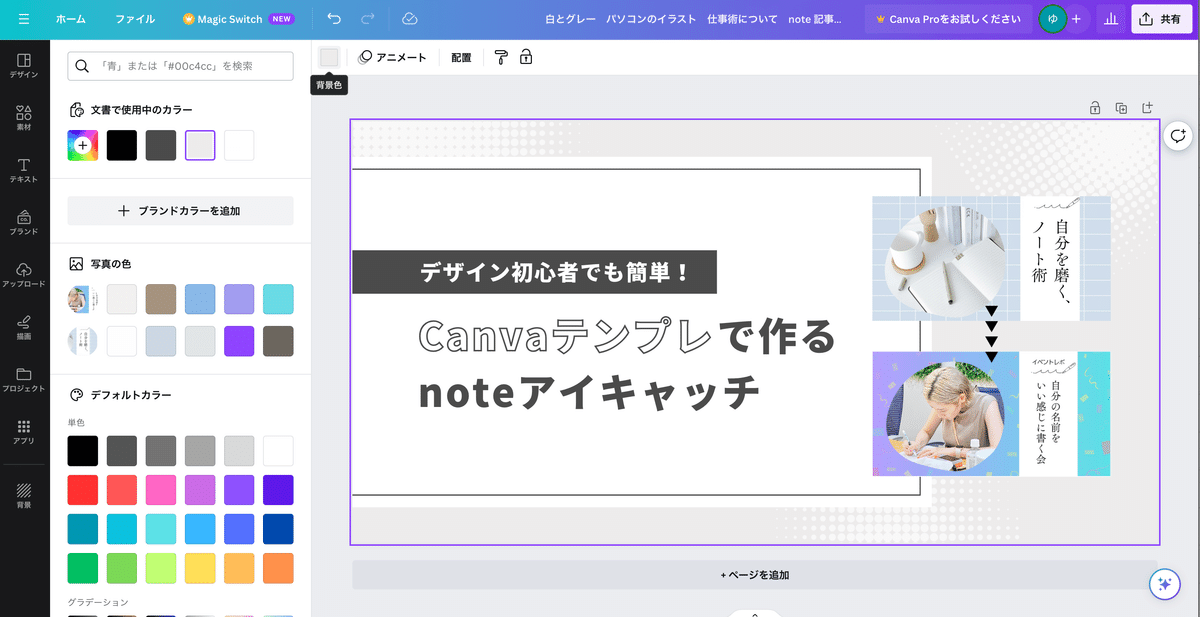This screenshot has height=617, width=1200.
Task: Click the 配置 position button
Action: coord(461,58)
